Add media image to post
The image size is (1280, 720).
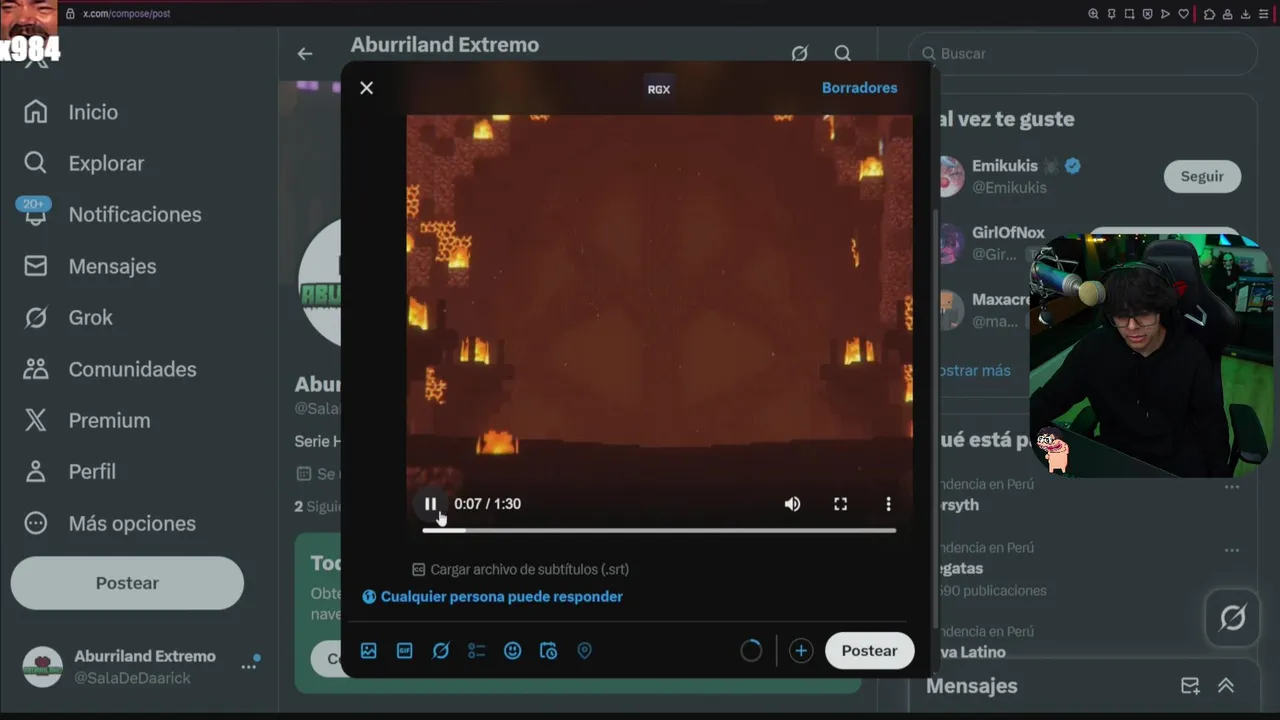tap(369, 651)
